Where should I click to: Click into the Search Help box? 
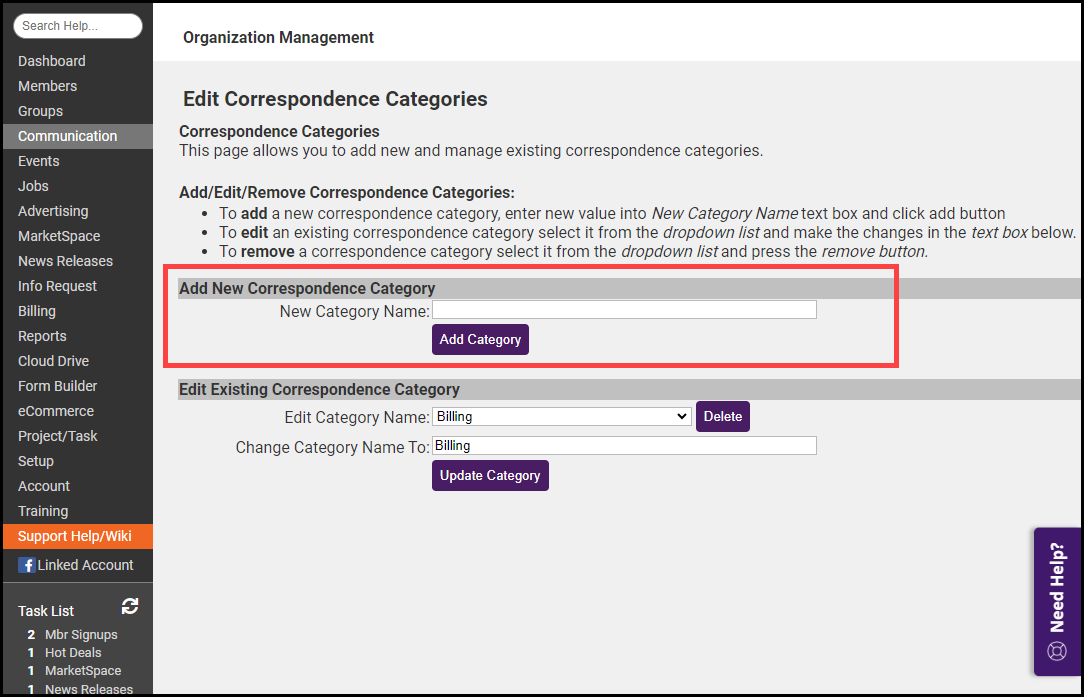78,26
